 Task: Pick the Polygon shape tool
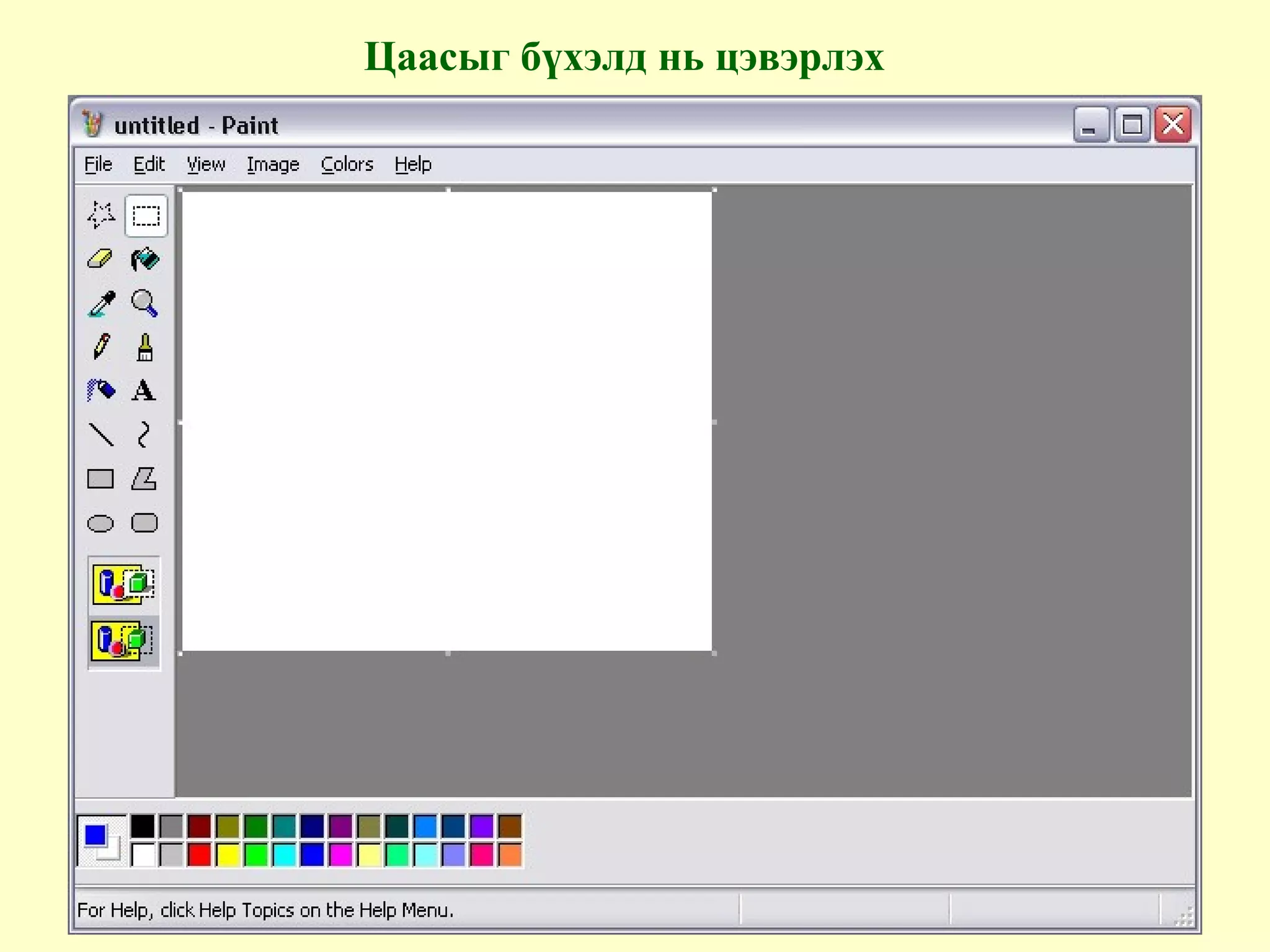coord(145,479)
